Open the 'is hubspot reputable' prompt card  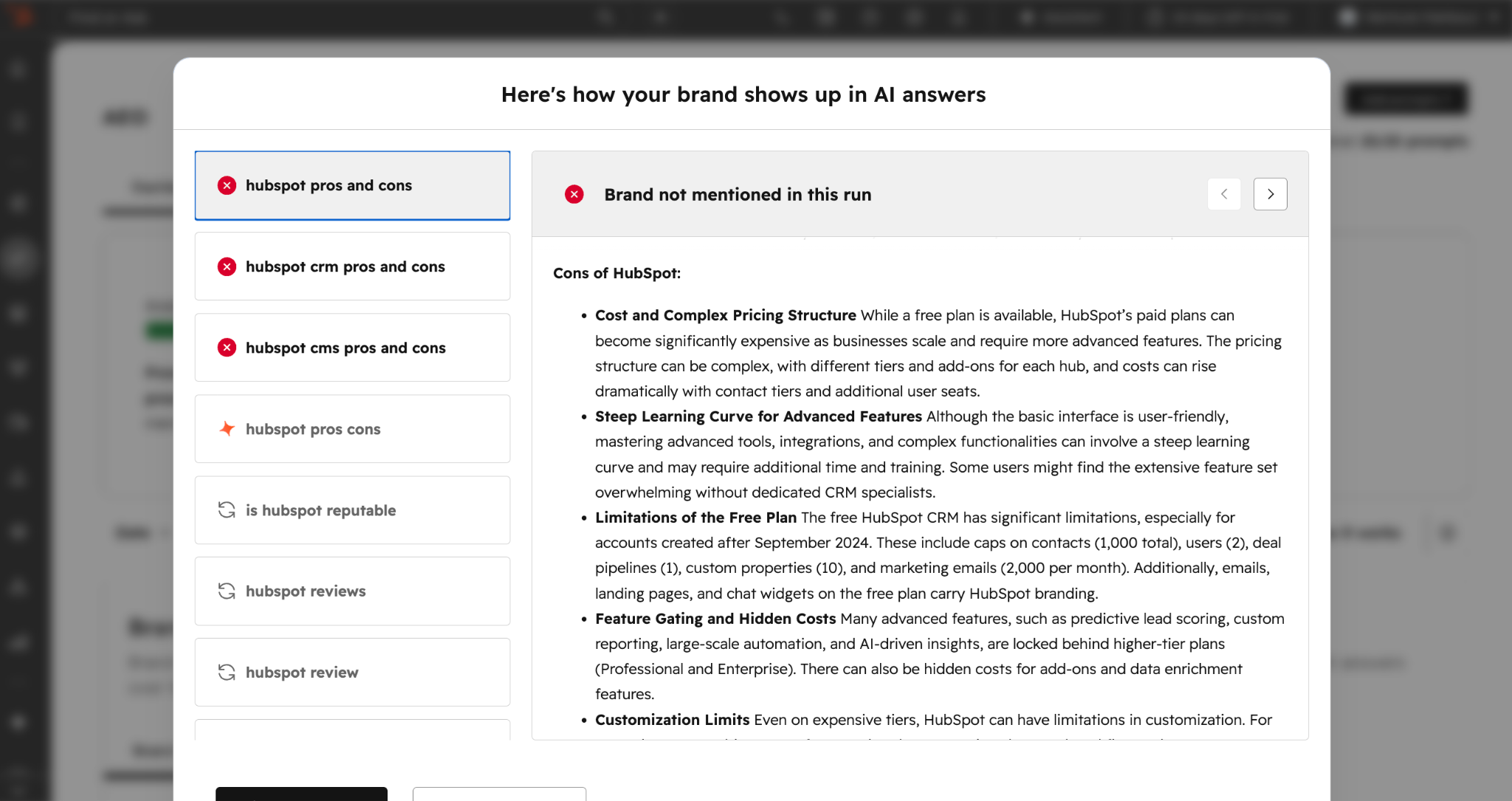[352, 510]
